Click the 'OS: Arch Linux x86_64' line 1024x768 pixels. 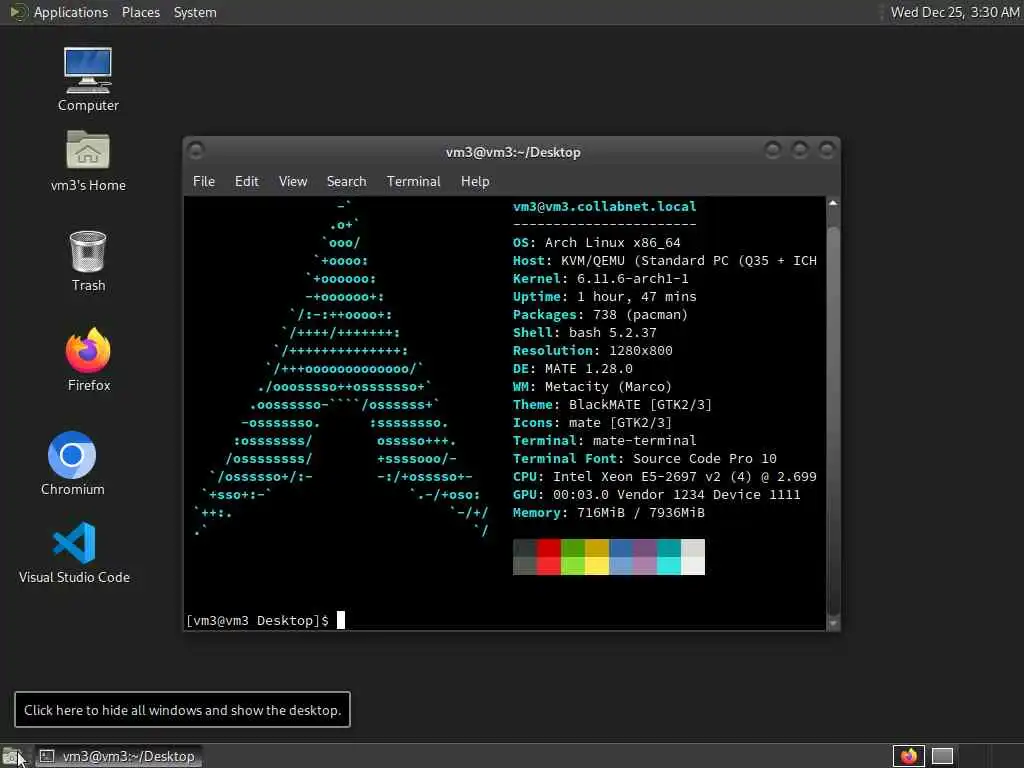[596, 242]
